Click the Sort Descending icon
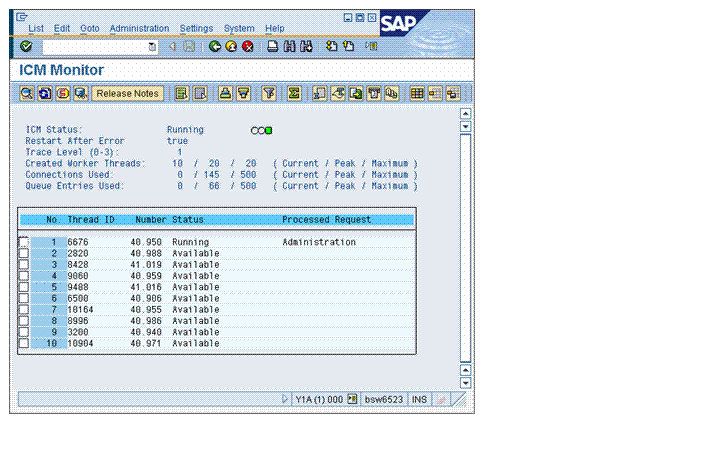The width and height of the screenshot is (720, 455). [243, 94]
